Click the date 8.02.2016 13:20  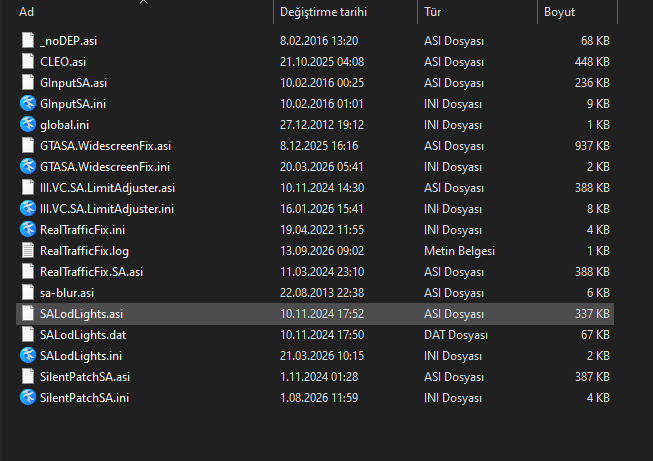tap(319, 41)
